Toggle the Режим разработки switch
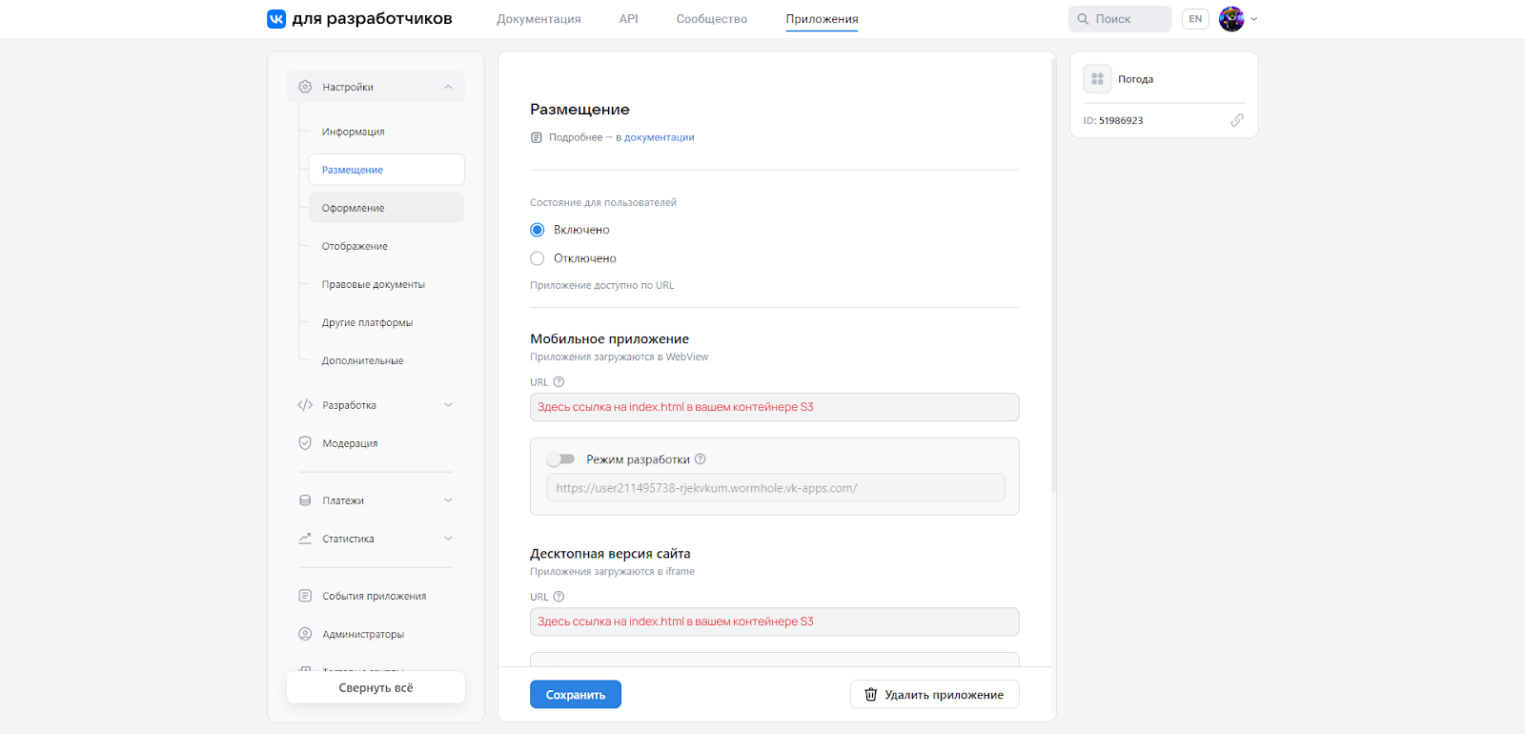 click(561, 460)
